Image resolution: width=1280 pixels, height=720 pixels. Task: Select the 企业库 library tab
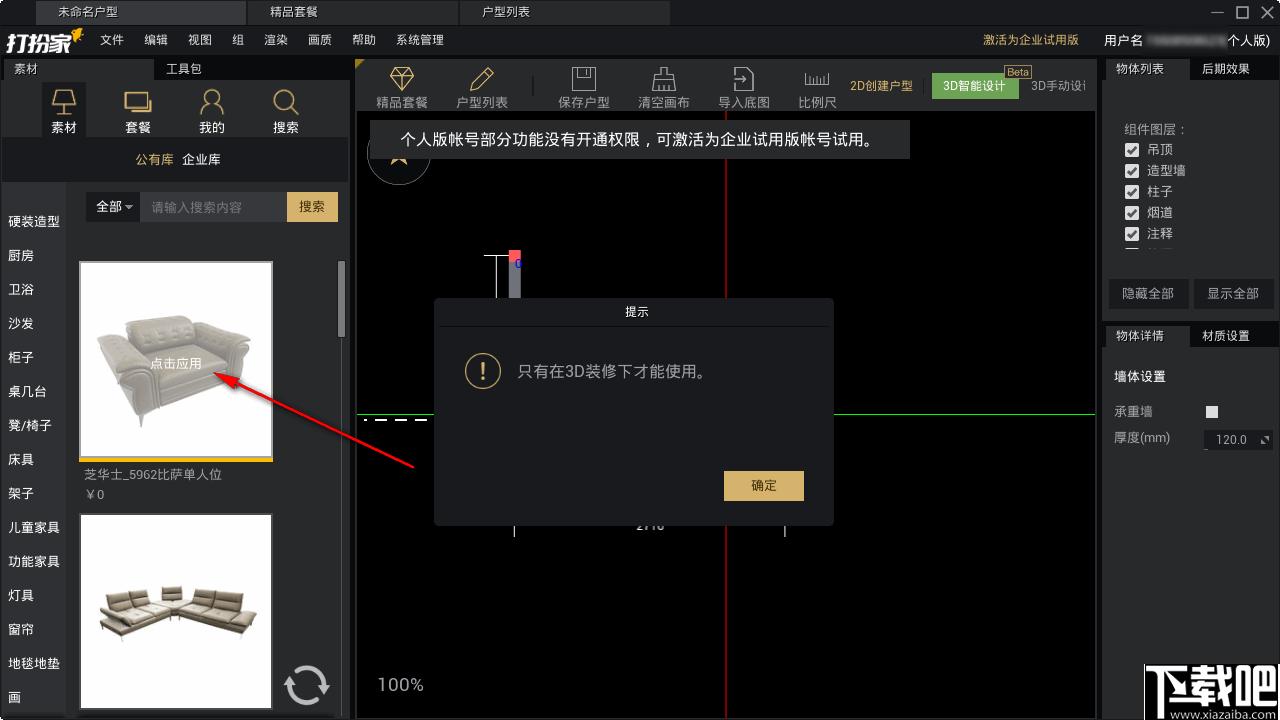point(202,160)
